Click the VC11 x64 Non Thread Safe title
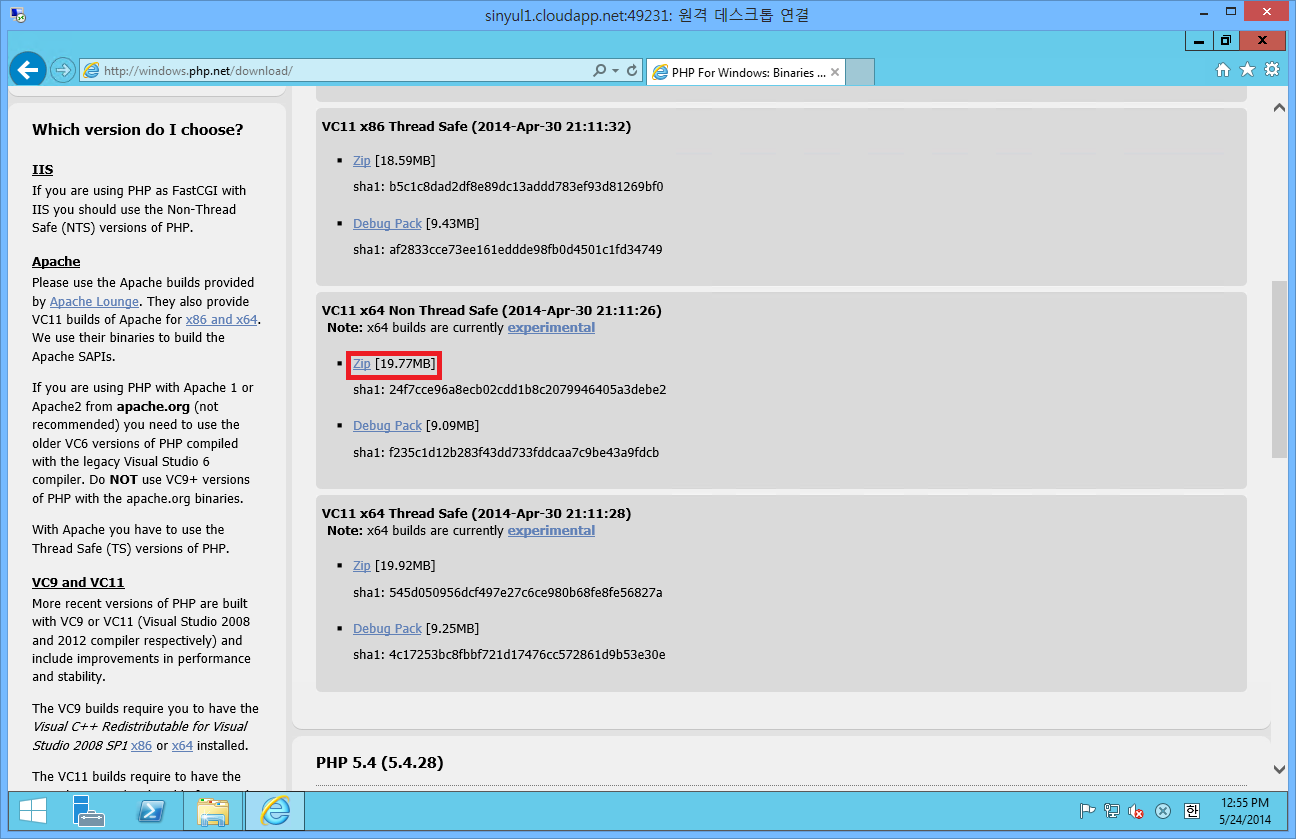This screenshot has width=1296, height=839. point(491,311)
